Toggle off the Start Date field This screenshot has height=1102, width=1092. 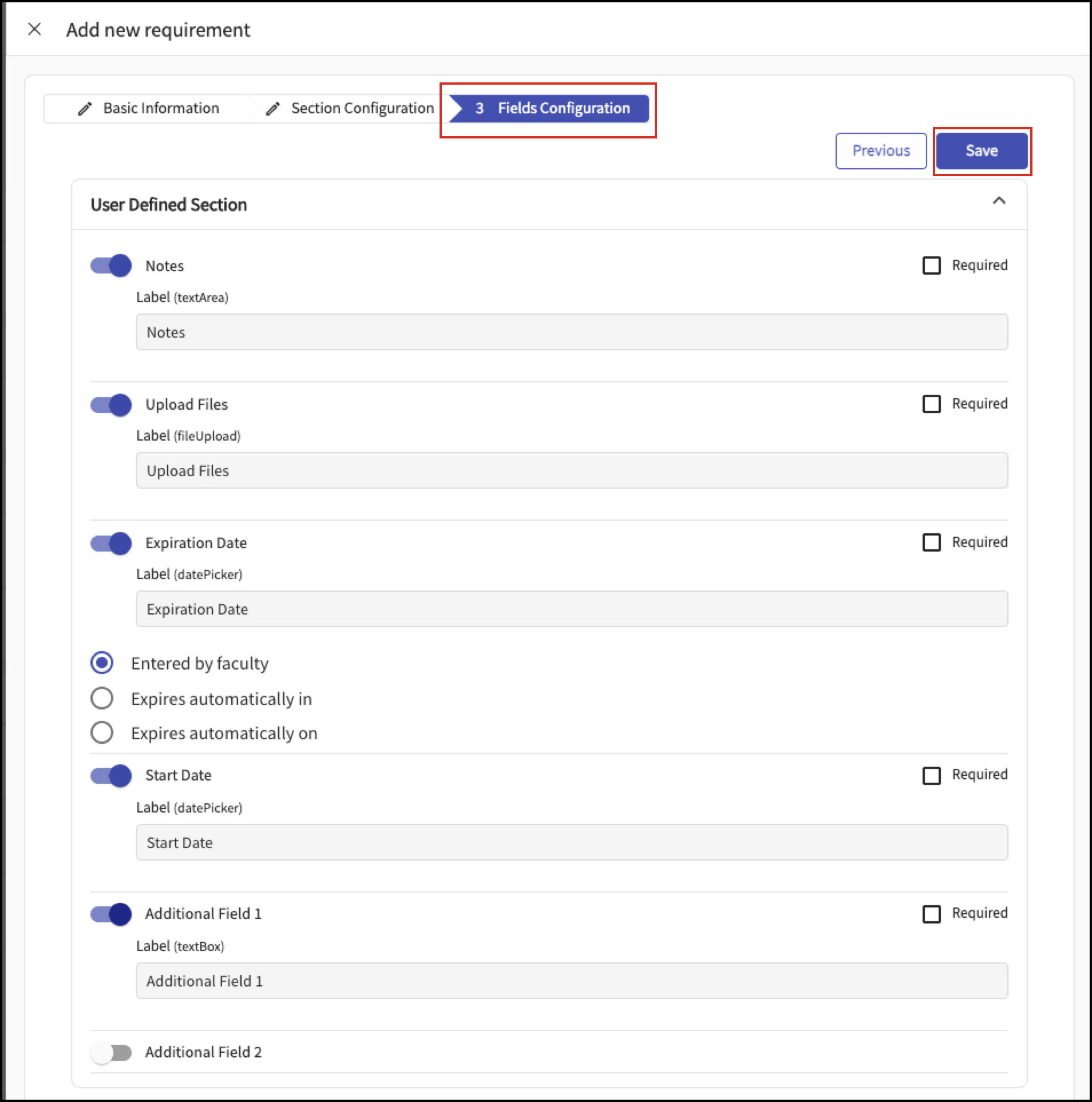pos(111,775)
